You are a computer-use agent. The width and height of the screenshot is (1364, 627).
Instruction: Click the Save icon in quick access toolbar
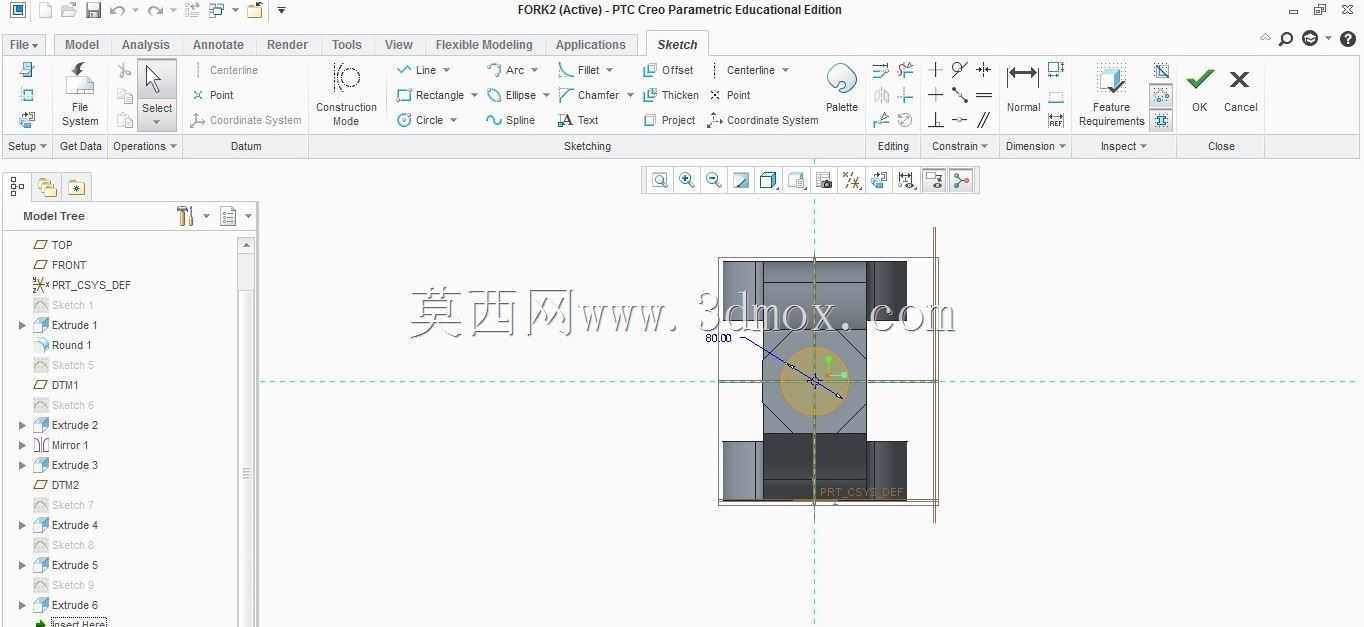(93, 10)
